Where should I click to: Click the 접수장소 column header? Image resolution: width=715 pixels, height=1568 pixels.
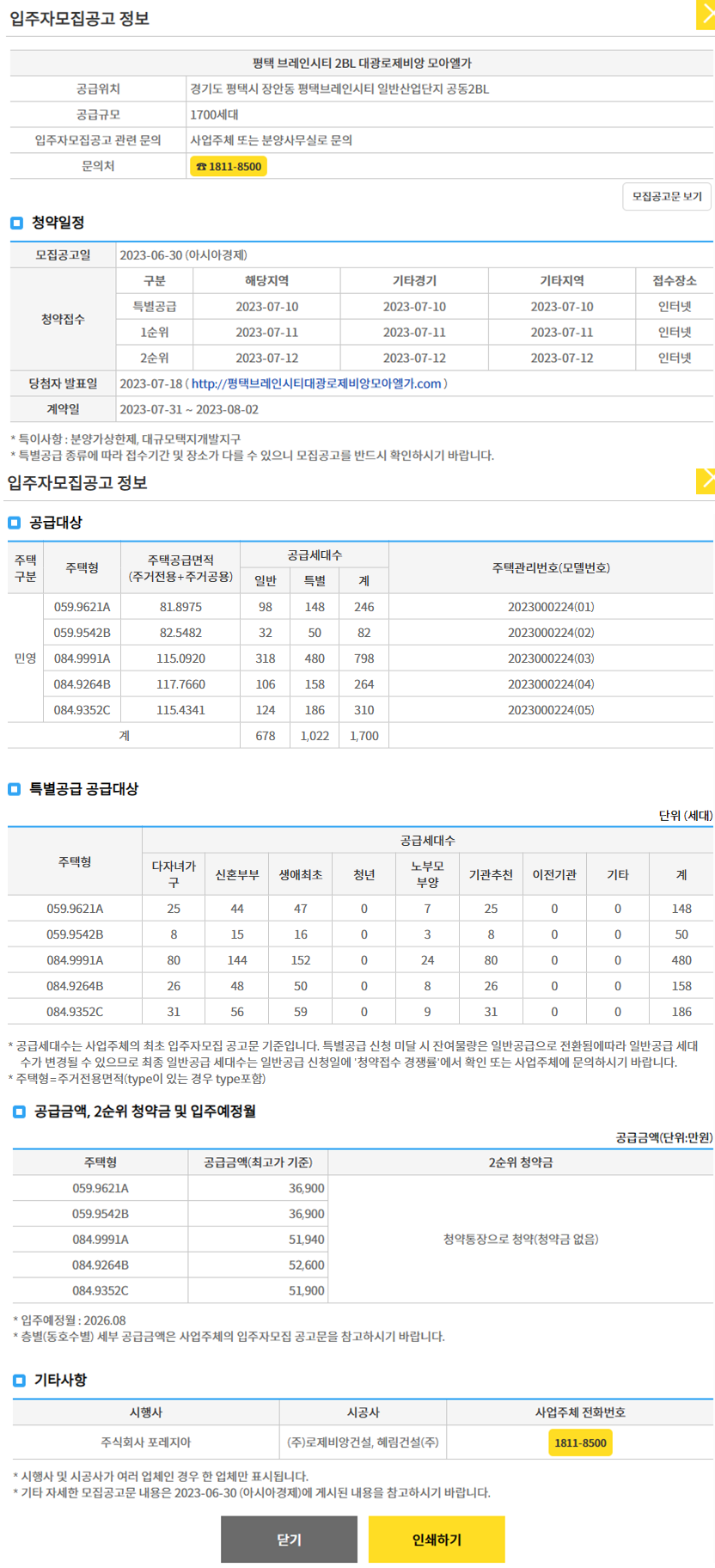[675, 280]
